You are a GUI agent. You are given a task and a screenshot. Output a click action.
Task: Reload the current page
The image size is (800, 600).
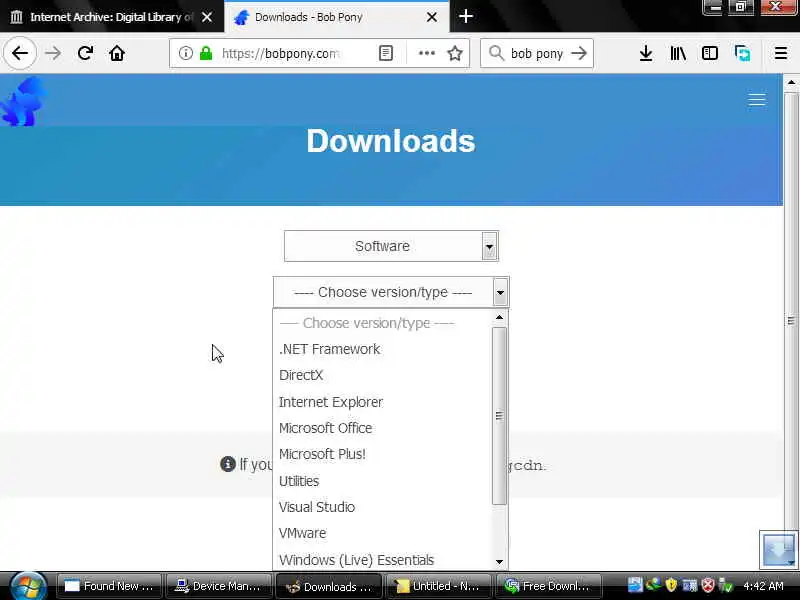[85, 53]
